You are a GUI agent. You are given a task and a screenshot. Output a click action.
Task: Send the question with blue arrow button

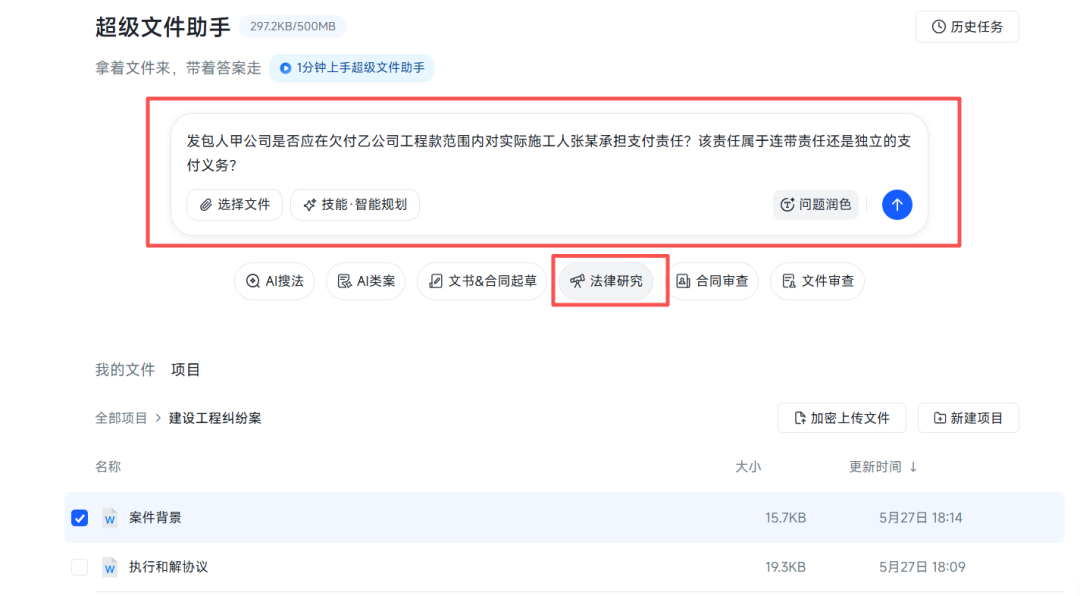tap(897, 205)
